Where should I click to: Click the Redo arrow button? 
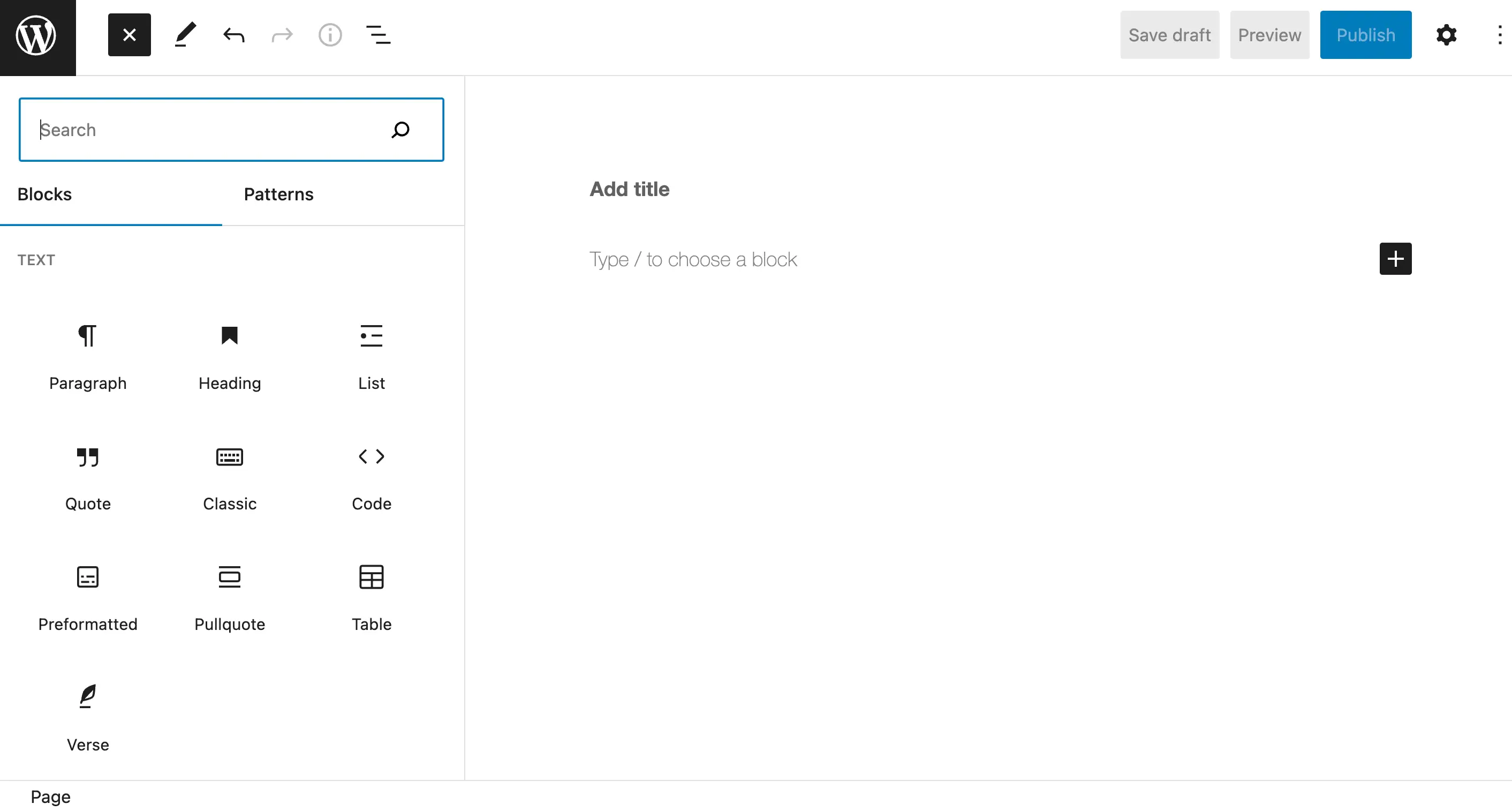(x=281, y=35)
